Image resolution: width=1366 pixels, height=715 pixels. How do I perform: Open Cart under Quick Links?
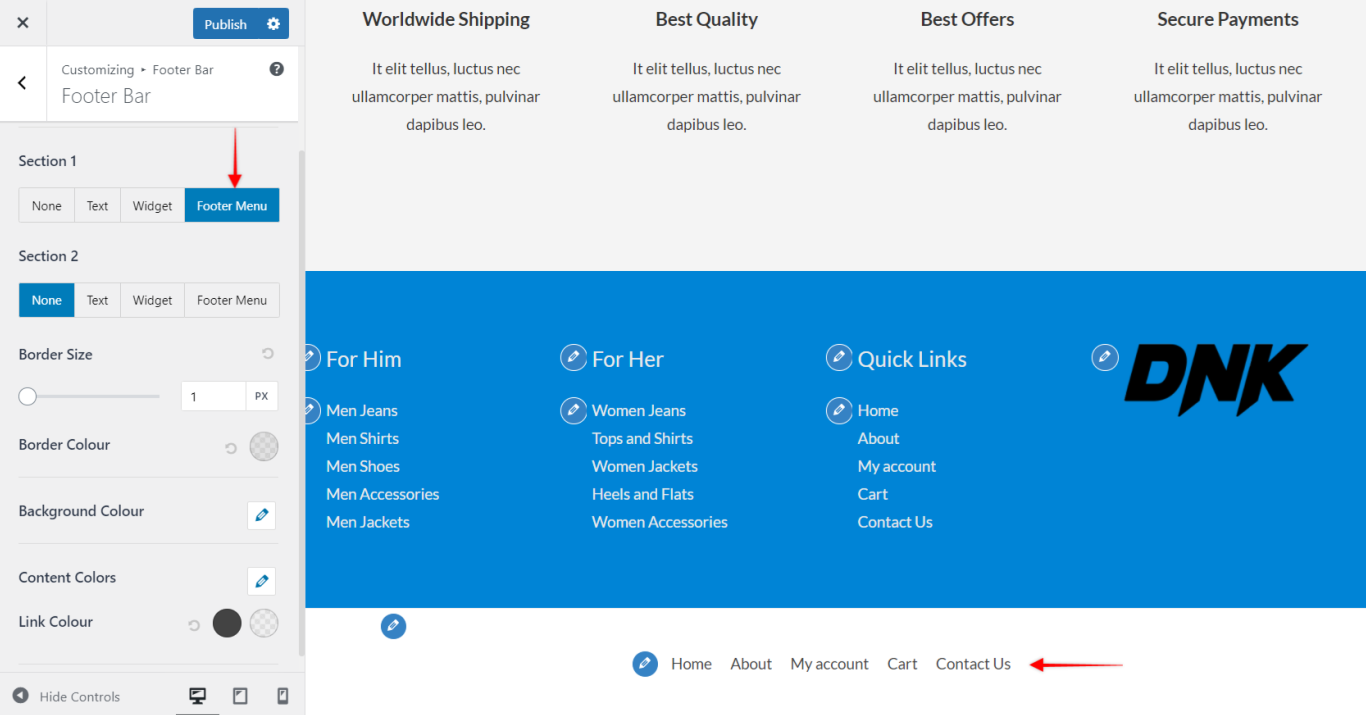[873, 494]
